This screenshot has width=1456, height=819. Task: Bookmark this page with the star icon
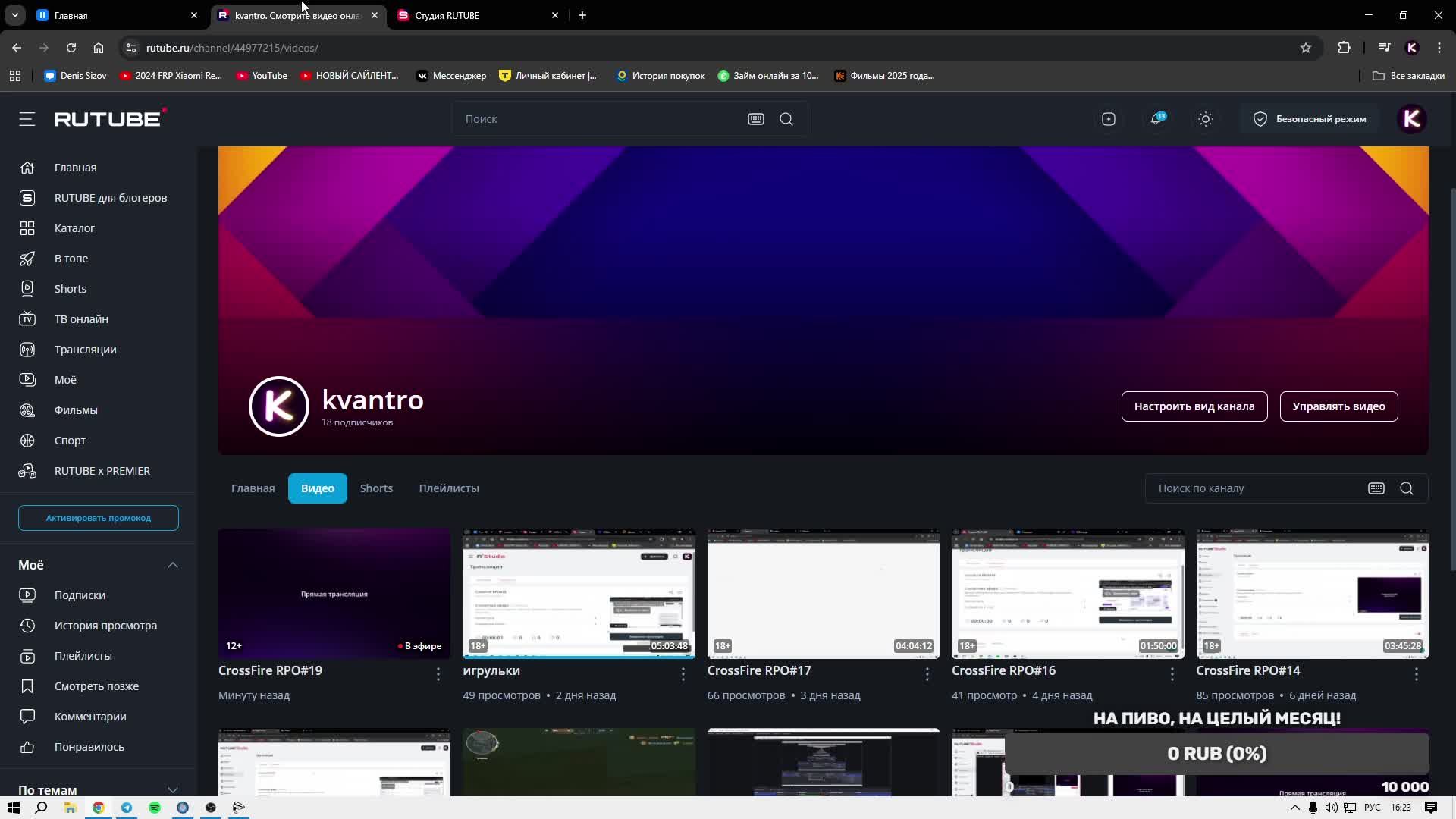click(x=1305, y=48)
